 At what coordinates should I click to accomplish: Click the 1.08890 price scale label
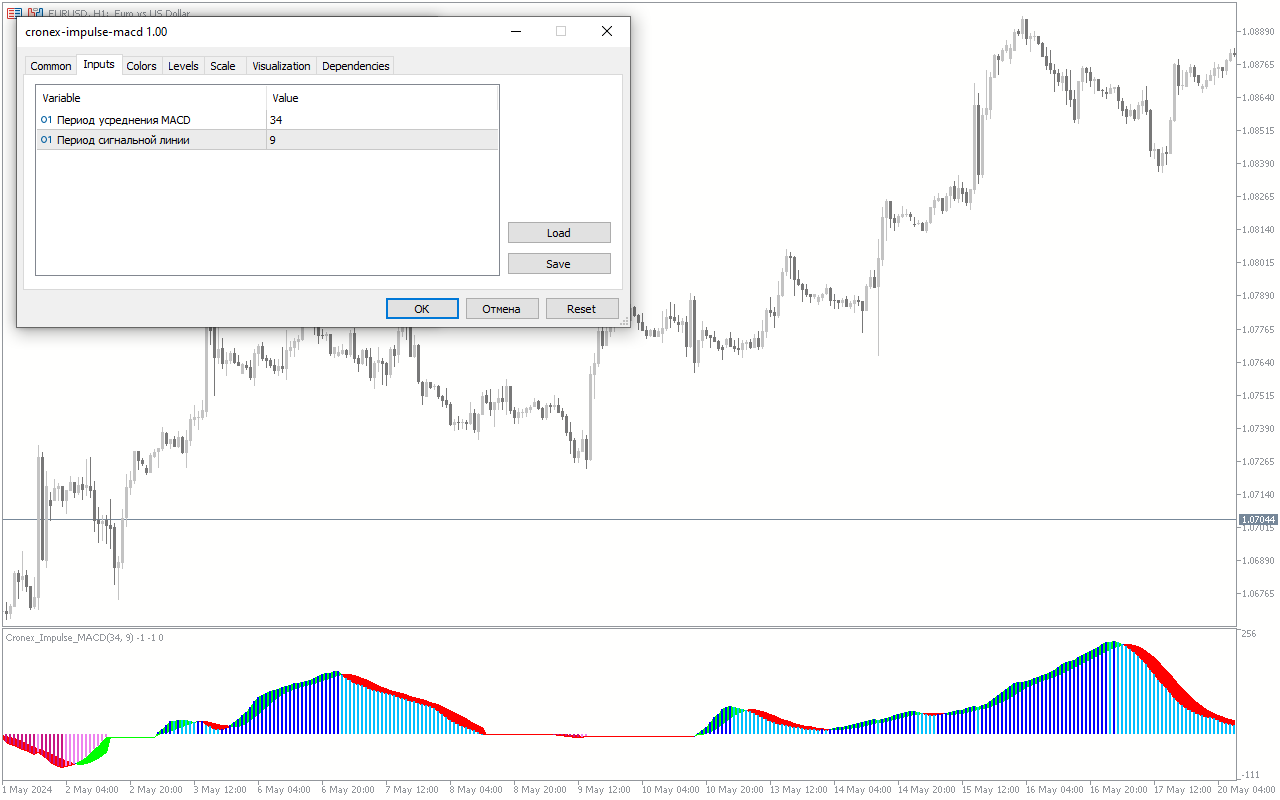[1258, 32]
